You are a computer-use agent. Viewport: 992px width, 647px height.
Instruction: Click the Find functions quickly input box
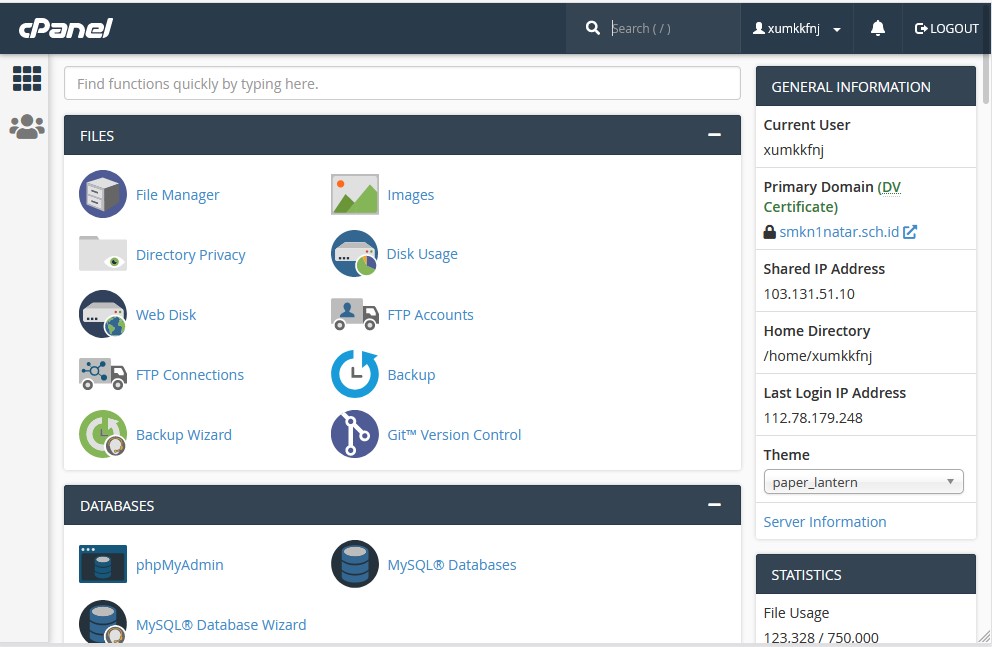[402, 83]
